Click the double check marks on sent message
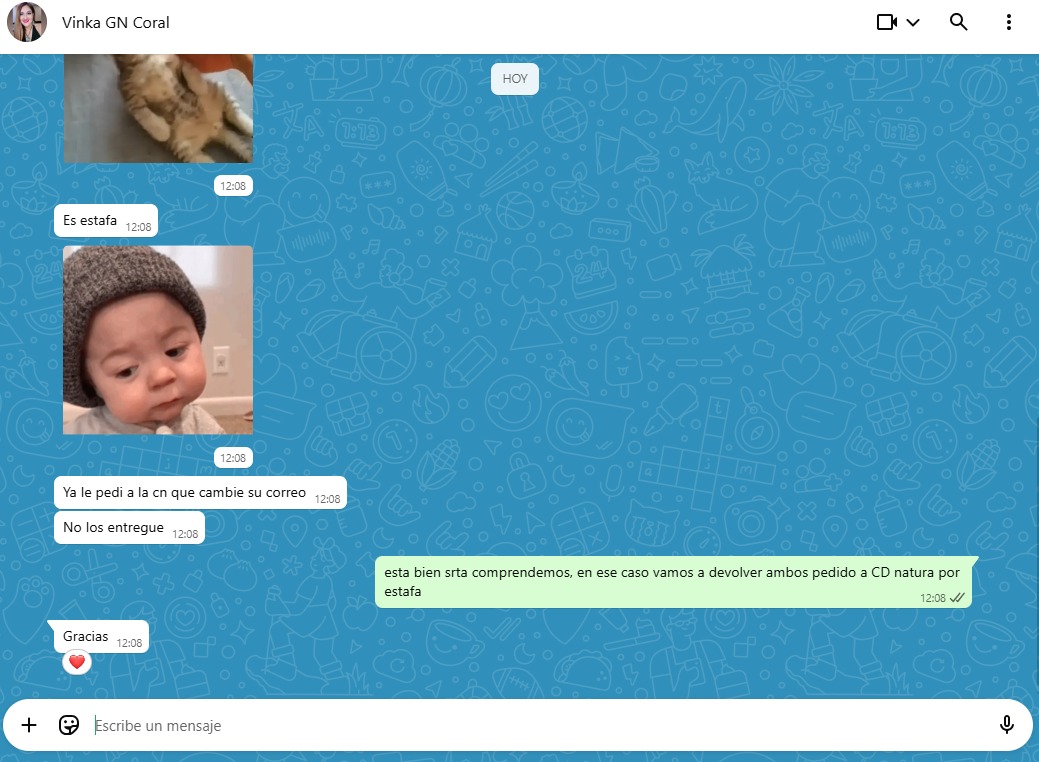This screenshot has width=1039, height=762. pyautogui.click(x=957, y=598)
